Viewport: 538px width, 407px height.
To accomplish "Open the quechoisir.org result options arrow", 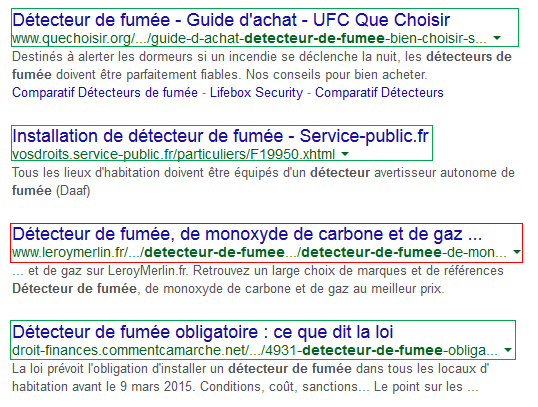I will point(497,38).
